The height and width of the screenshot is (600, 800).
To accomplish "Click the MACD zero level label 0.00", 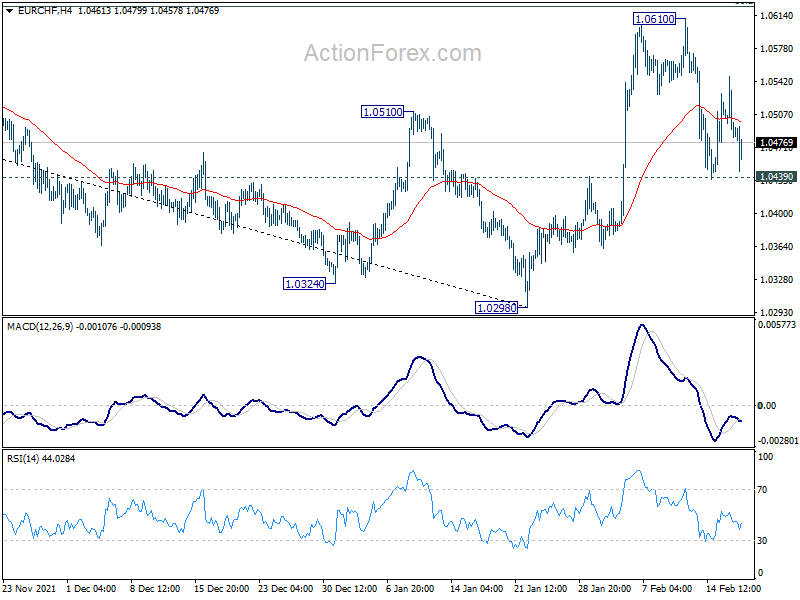I will tap(767, 406).
